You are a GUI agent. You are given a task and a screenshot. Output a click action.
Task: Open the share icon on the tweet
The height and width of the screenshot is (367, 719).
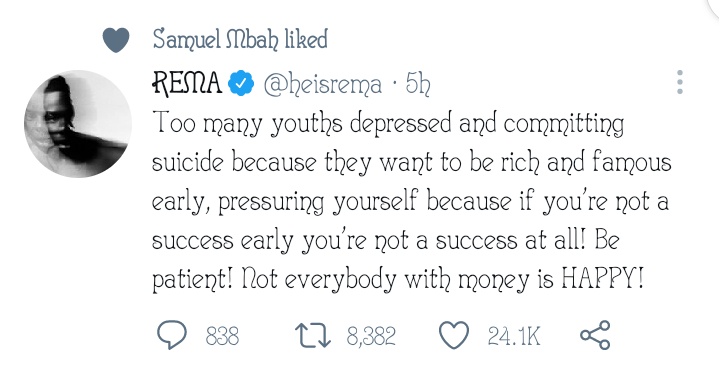coord(595,335)
